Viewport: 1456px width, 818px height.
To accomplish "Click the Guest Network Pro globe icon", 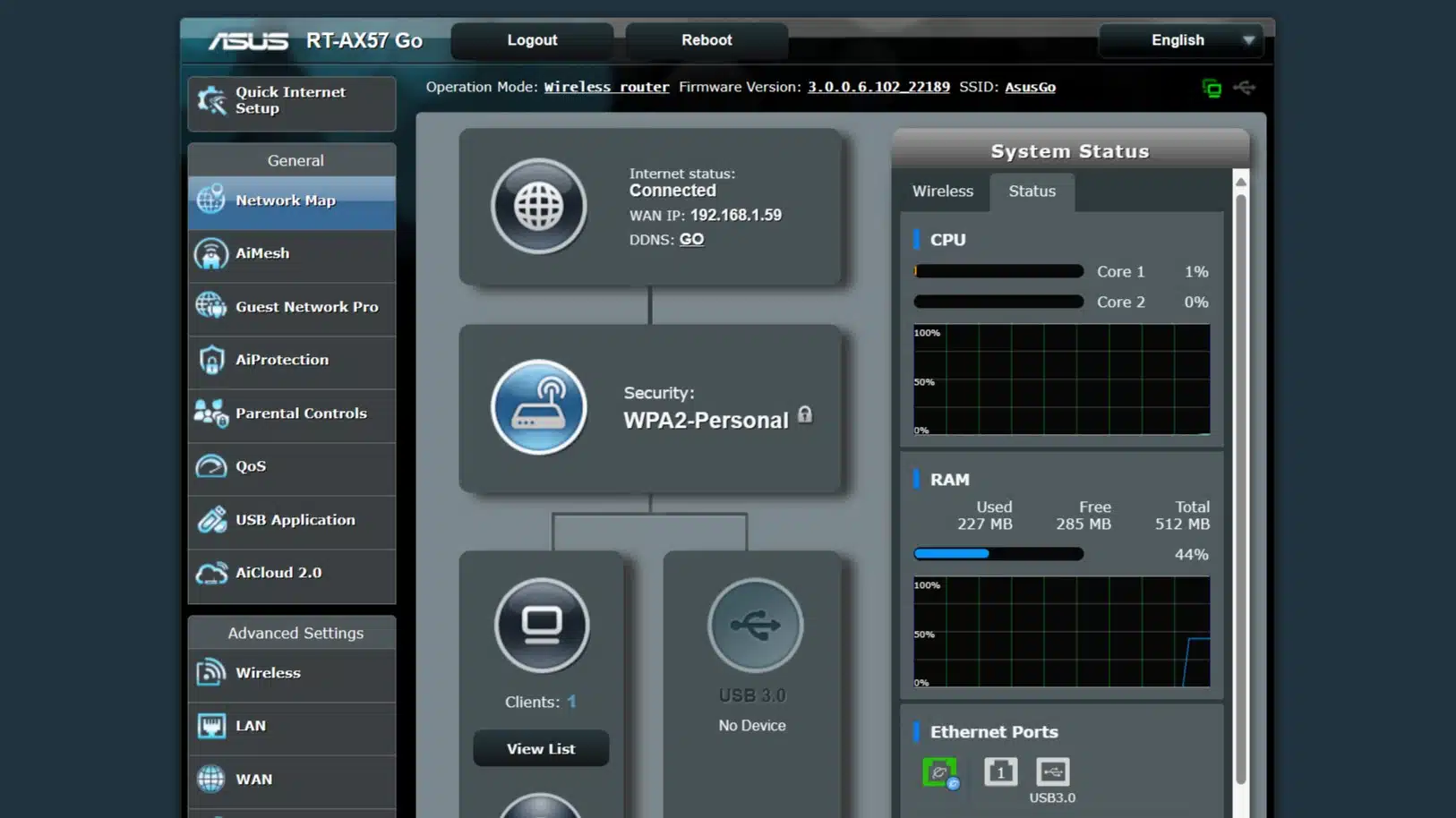I will tap(211, 306).
